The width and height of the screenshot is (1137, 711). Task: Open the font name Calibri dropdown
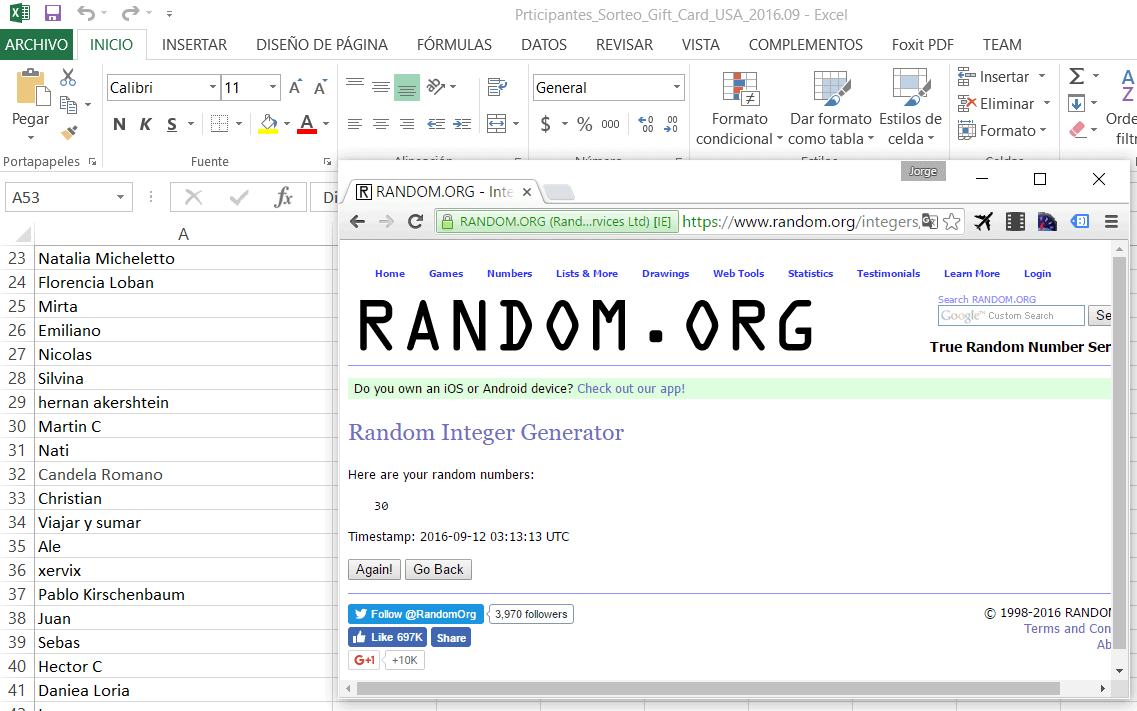(x=212, y=88)
